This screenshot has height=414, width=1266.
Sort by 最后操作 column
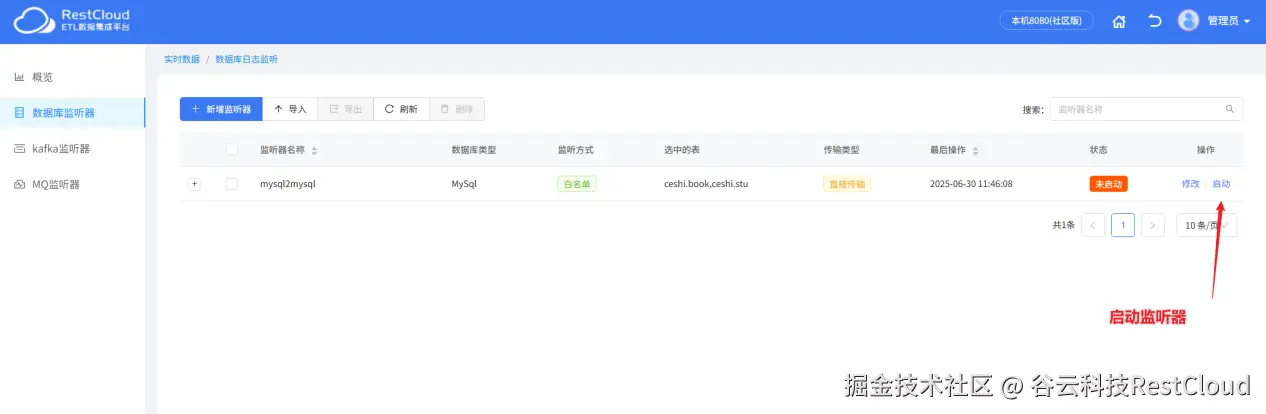tap(975, 150)
